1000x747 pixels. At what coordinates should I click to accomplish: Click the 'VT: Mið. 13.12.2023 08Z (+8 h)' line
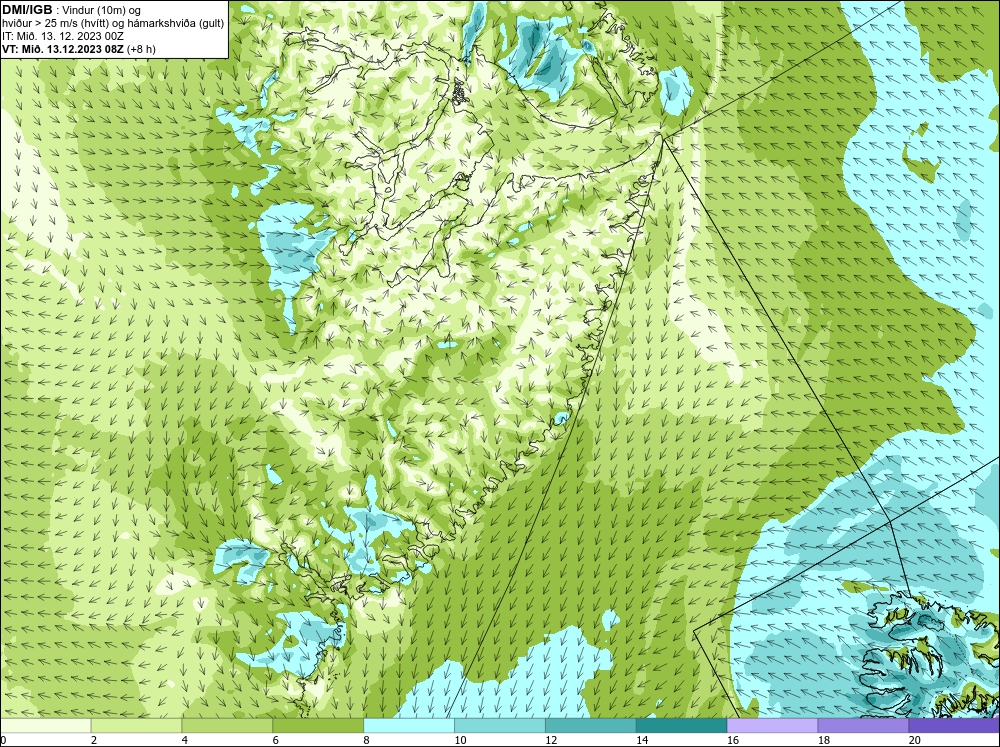click(x=78, y=48)
